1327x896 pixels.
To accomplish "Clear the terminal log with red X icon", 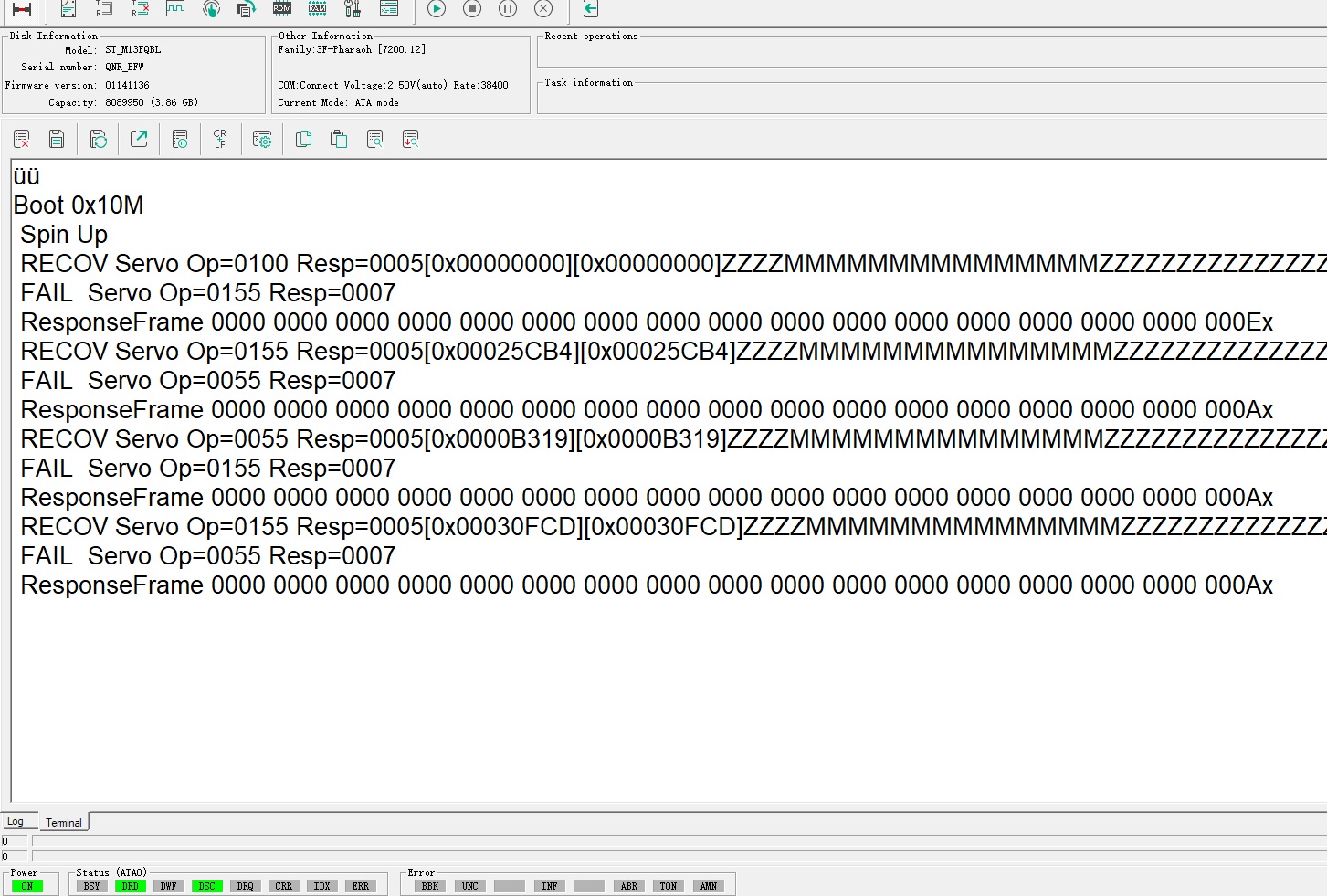I will pyautogui.click(x=22, y=139).
